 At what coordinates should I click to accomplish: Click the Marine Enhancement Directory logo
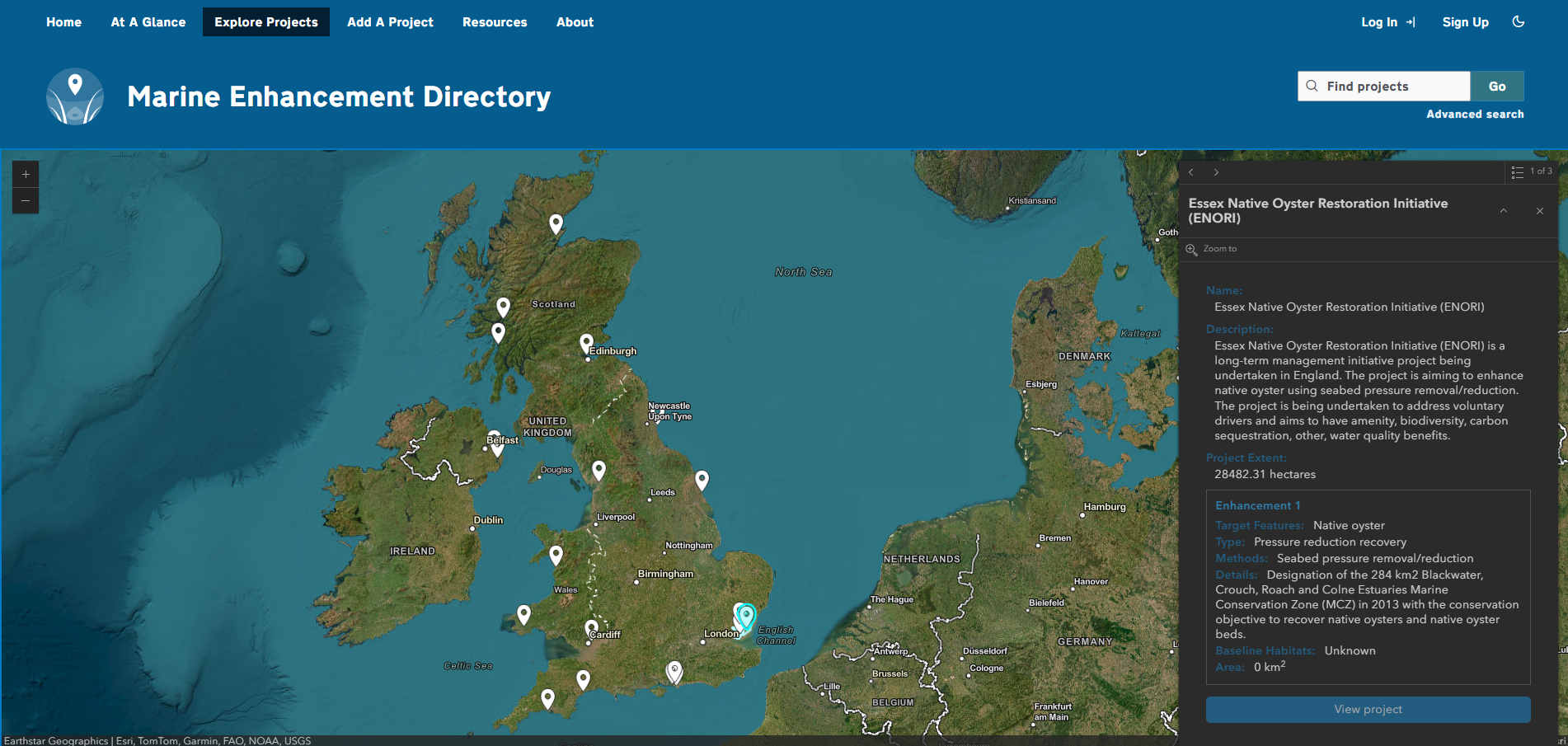(x=75, y=96)
